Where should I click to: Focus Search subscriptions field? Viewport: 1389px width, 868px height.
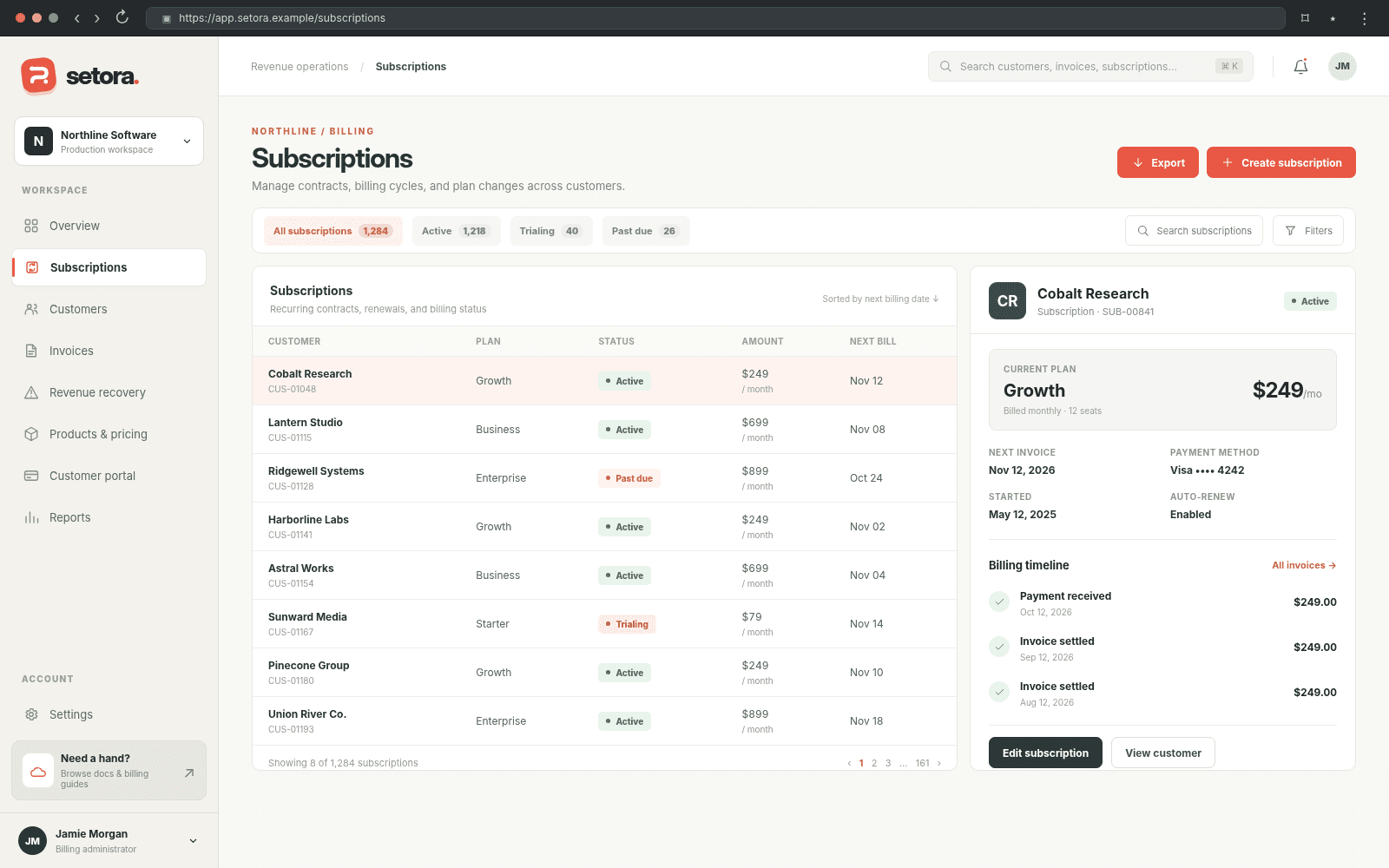coord(1195,231)
